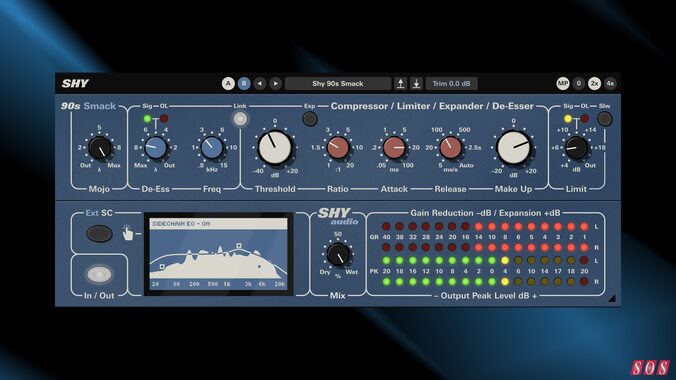Select oversampling 0 button
The height and width of the screenshot is (380, 676).
(x=579, y=84)
